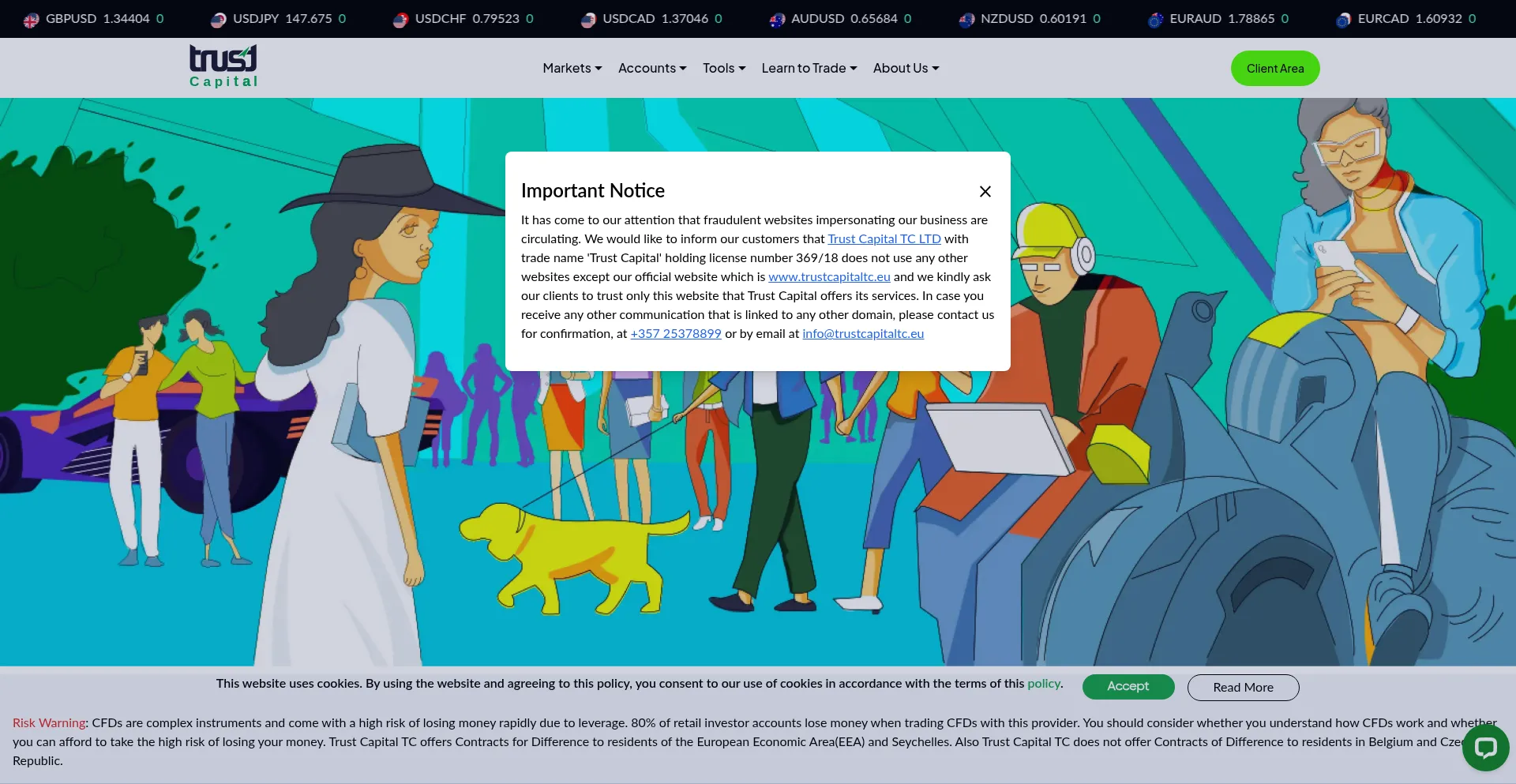Screen dimensions: 1516x784
Task: Click Read More about cookies
Action: point(1243,687)
